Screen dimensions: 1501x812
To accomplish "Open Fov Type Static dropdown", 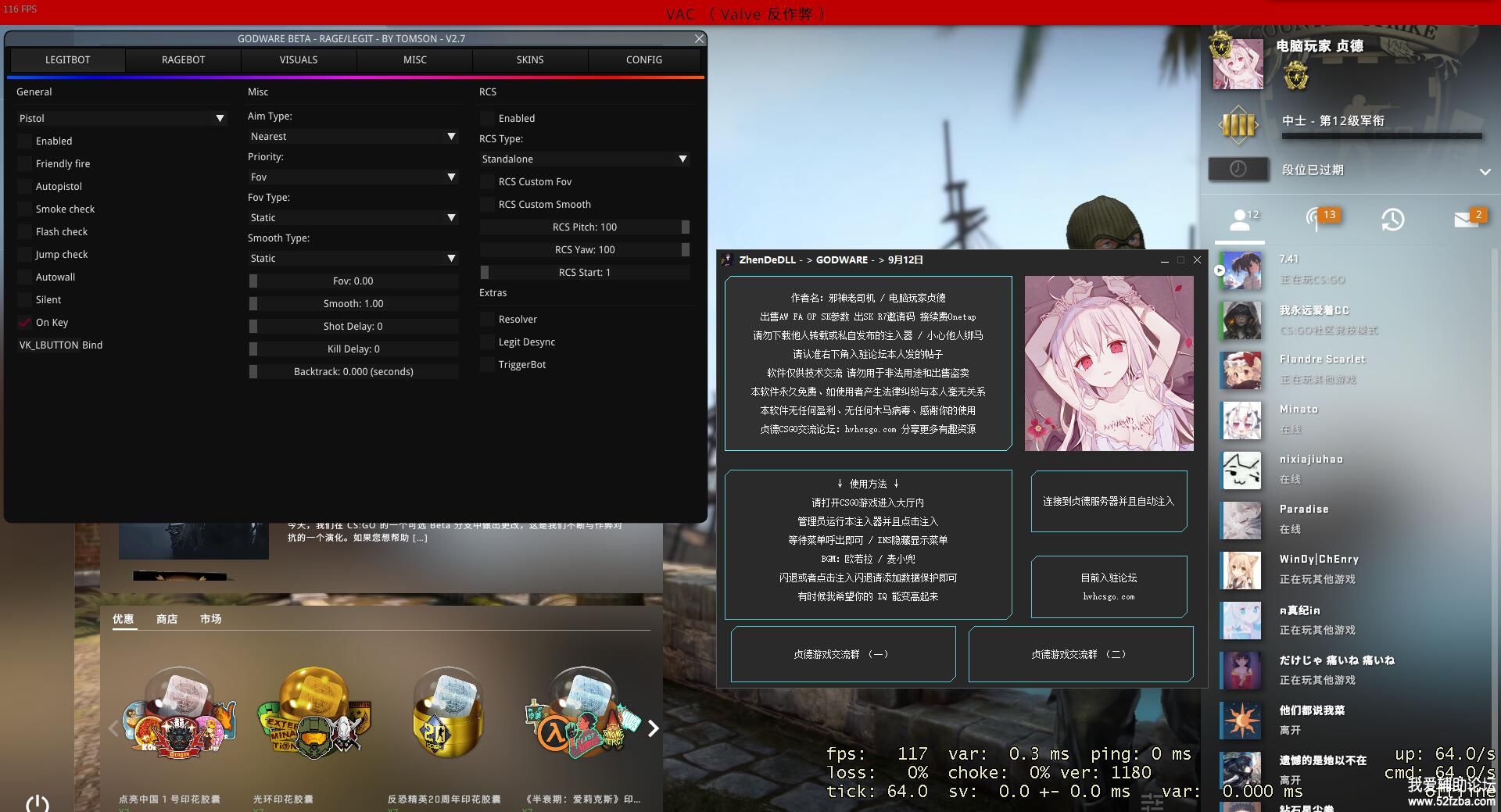I will point(353,217).
